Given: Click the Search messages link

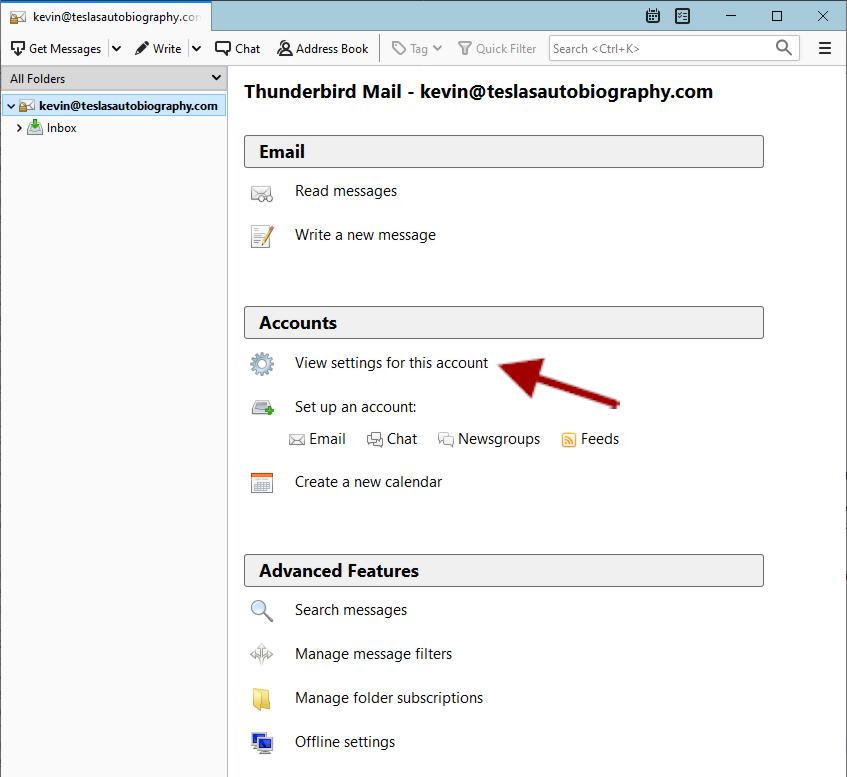Looking at the screenshot, I should pos(351,610).
